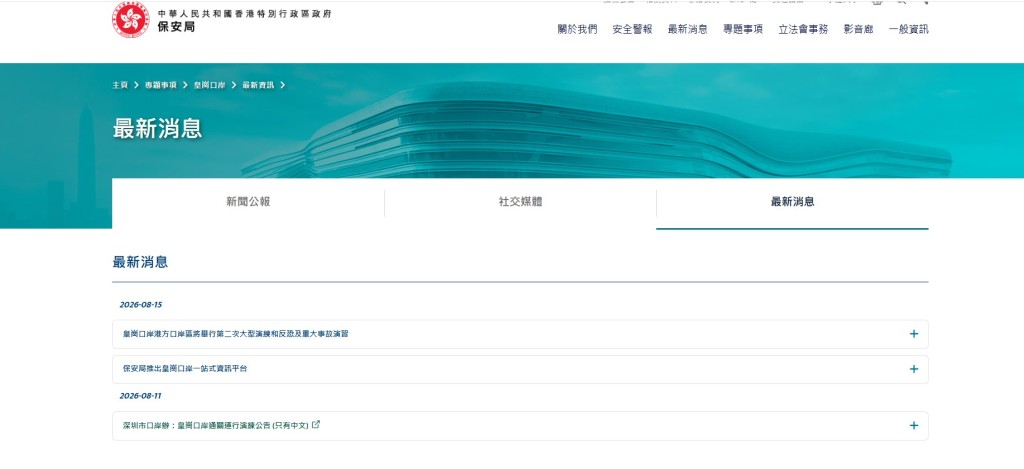Click the Hong Kong SAR bauhinia emblem logo
This screenshot has width=1024, height=469.
coord(131,19)
